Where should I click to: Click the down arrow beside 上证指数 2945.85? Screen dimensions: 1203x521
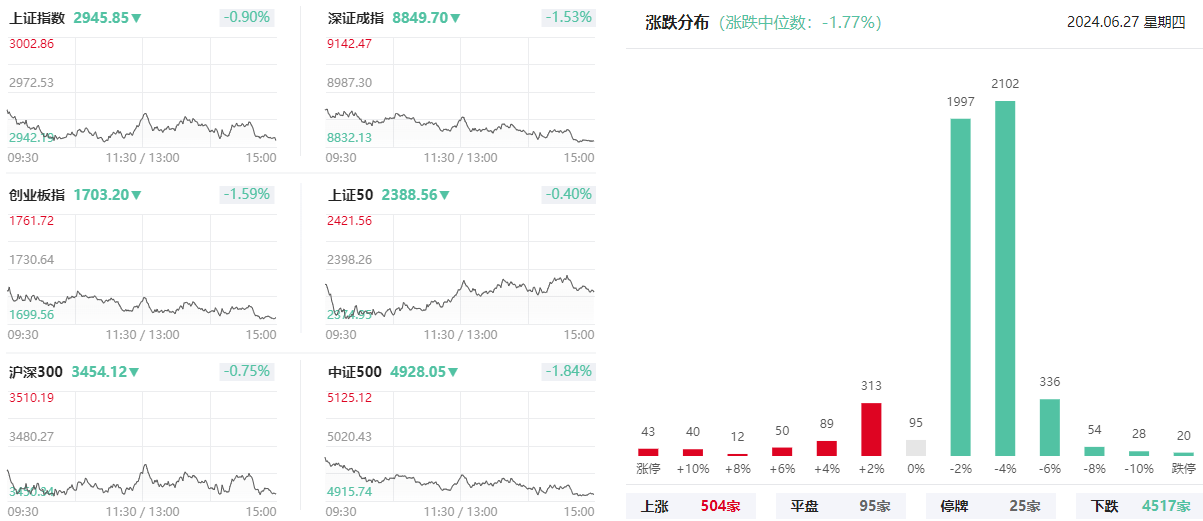[137, 18]
